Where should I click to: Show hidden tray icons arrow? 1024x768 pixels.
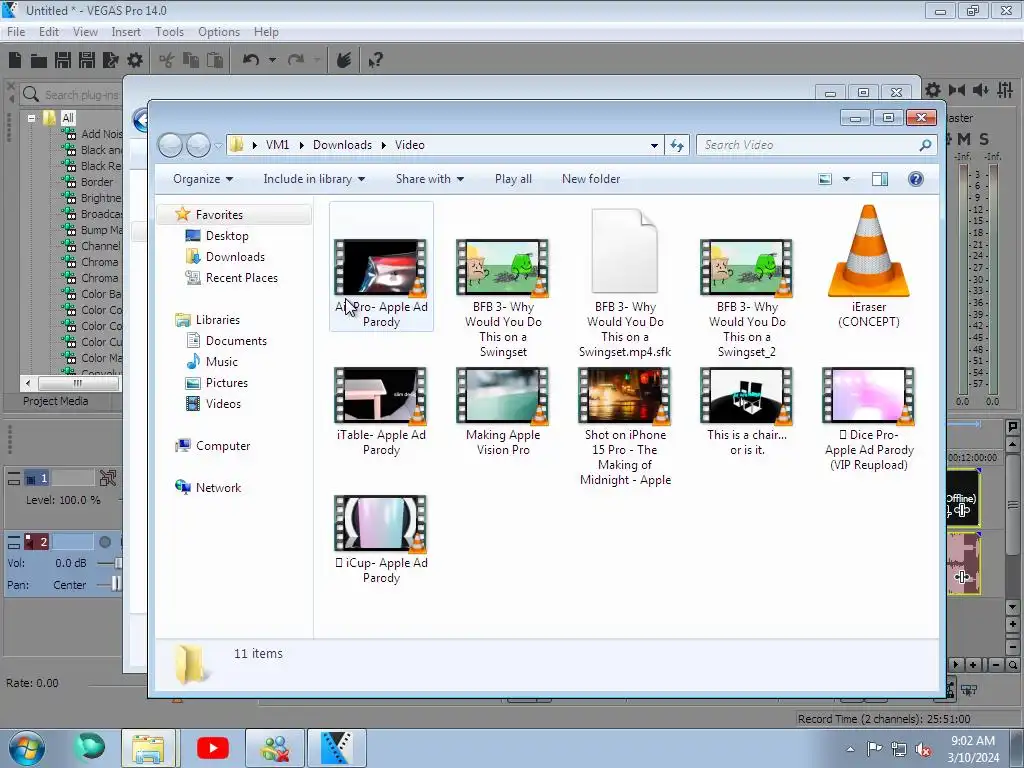coord(850,749)
